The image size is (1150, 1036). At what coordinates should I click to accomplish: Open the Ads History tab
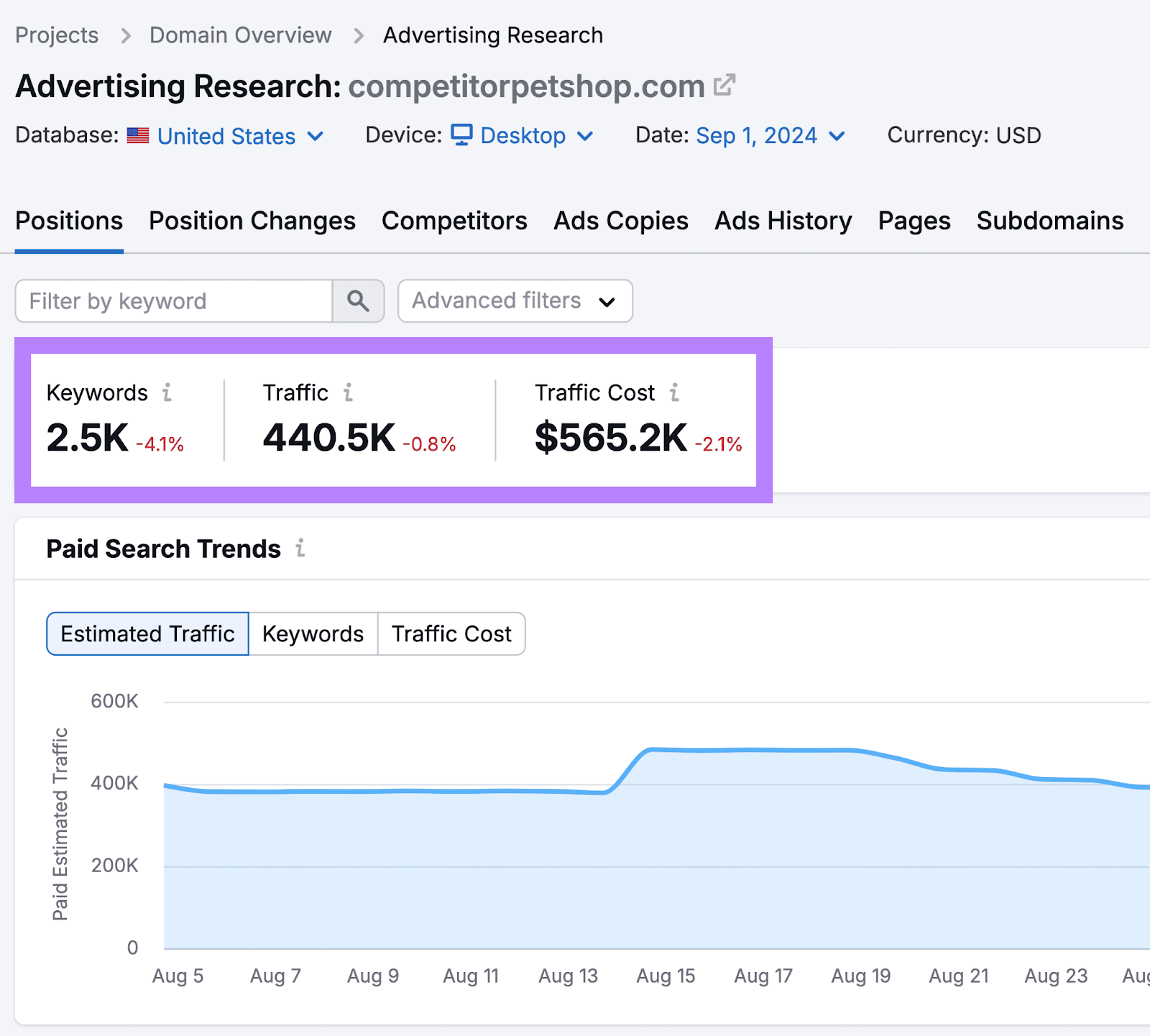[x=782, y=221]
